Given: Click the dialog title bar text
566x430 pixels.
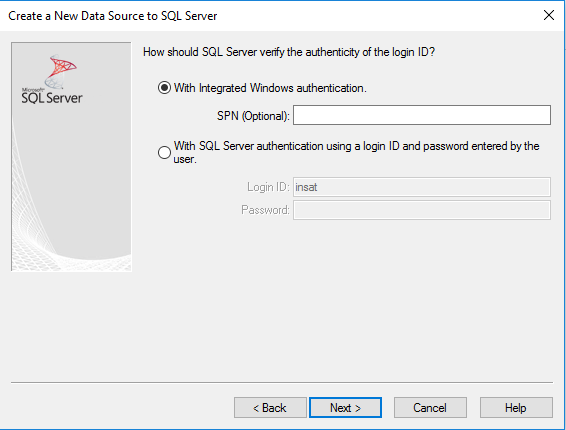Looking at the screenshot, I should (x=113, y=16).
